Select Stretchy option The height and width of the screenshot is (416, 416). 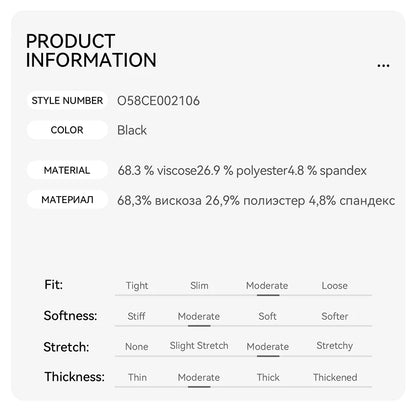(335, 346)
